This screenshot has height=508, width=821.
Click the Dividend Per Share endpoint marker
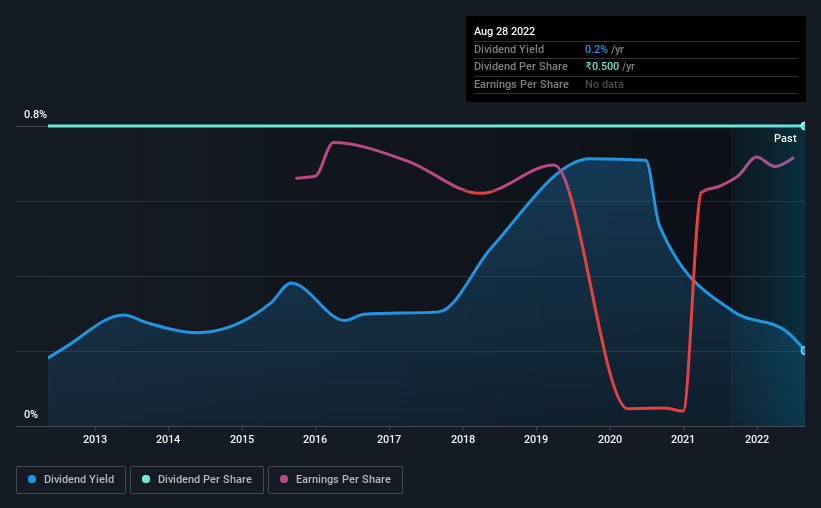click(x=804, y=126)
